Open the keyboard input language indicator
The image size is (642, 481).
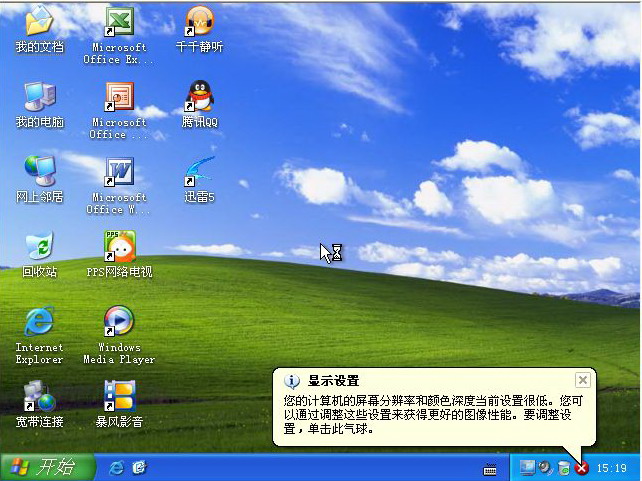pyautogui.click(x=490, y=470)
